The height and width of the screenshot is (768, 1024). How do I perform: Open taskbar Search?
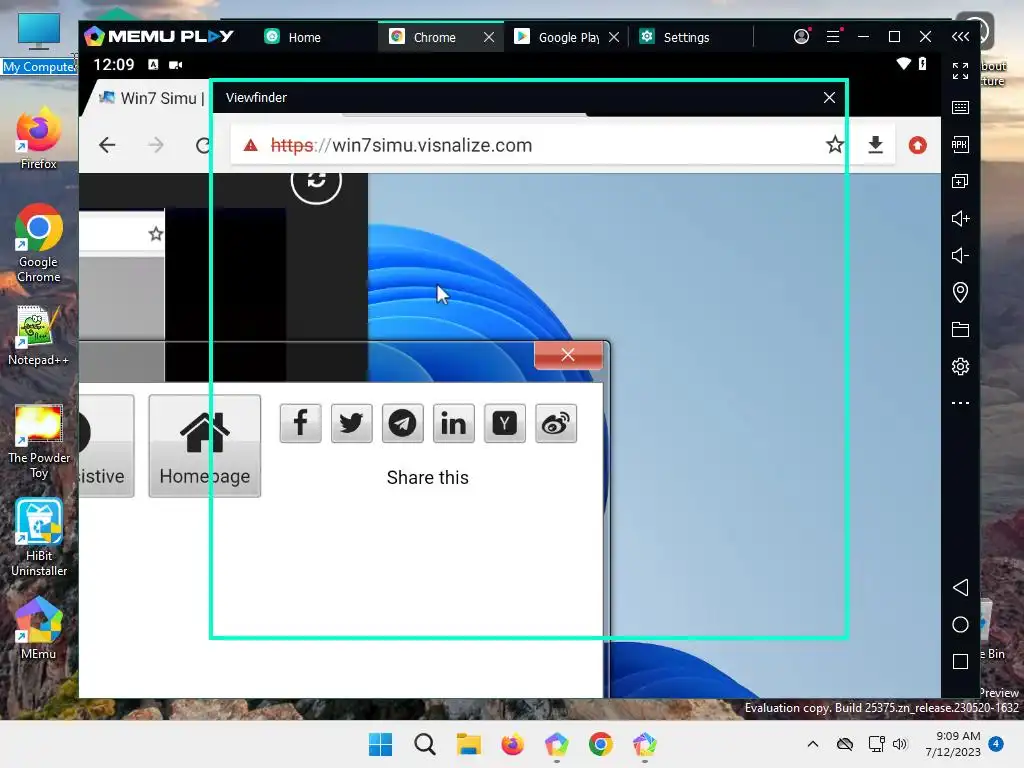(424, 744)
